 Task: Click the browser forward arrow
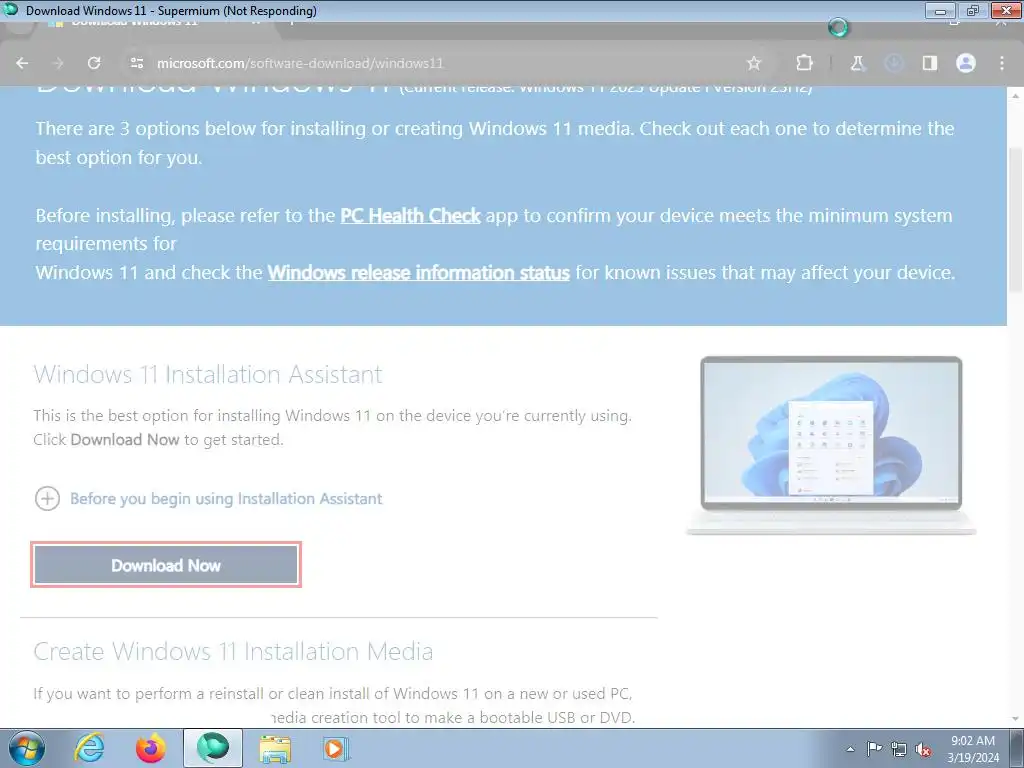[58, 63]
